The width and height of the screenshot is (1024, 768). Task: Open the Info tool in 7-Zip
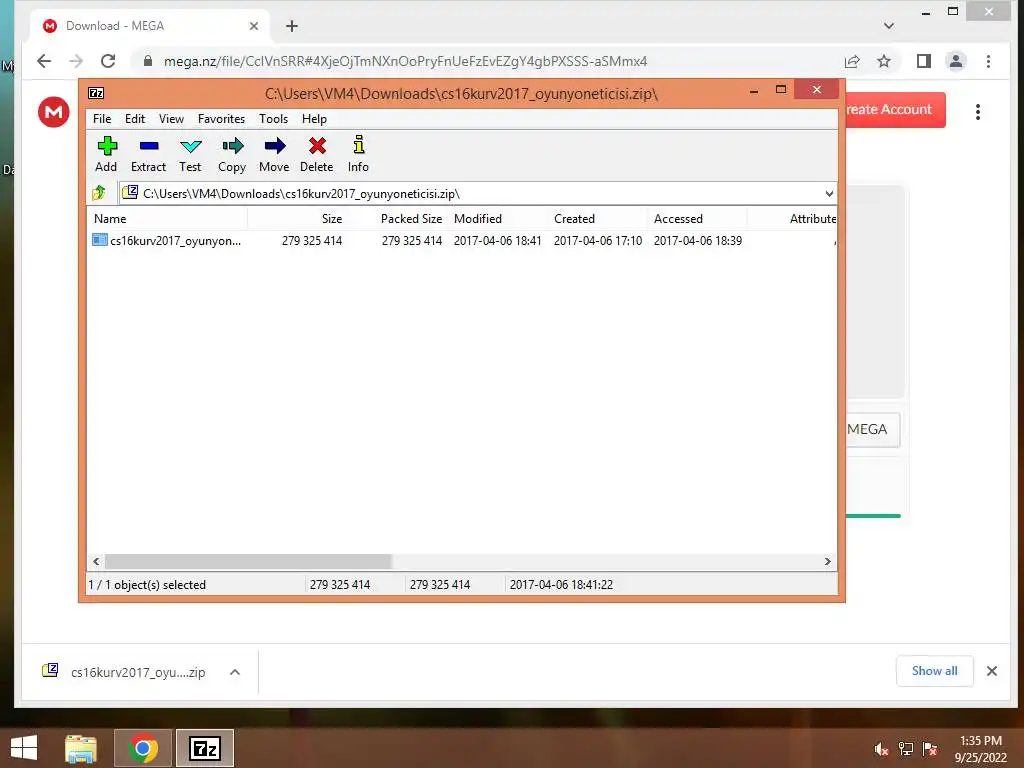pyautogui.click(x=359, y=155)
